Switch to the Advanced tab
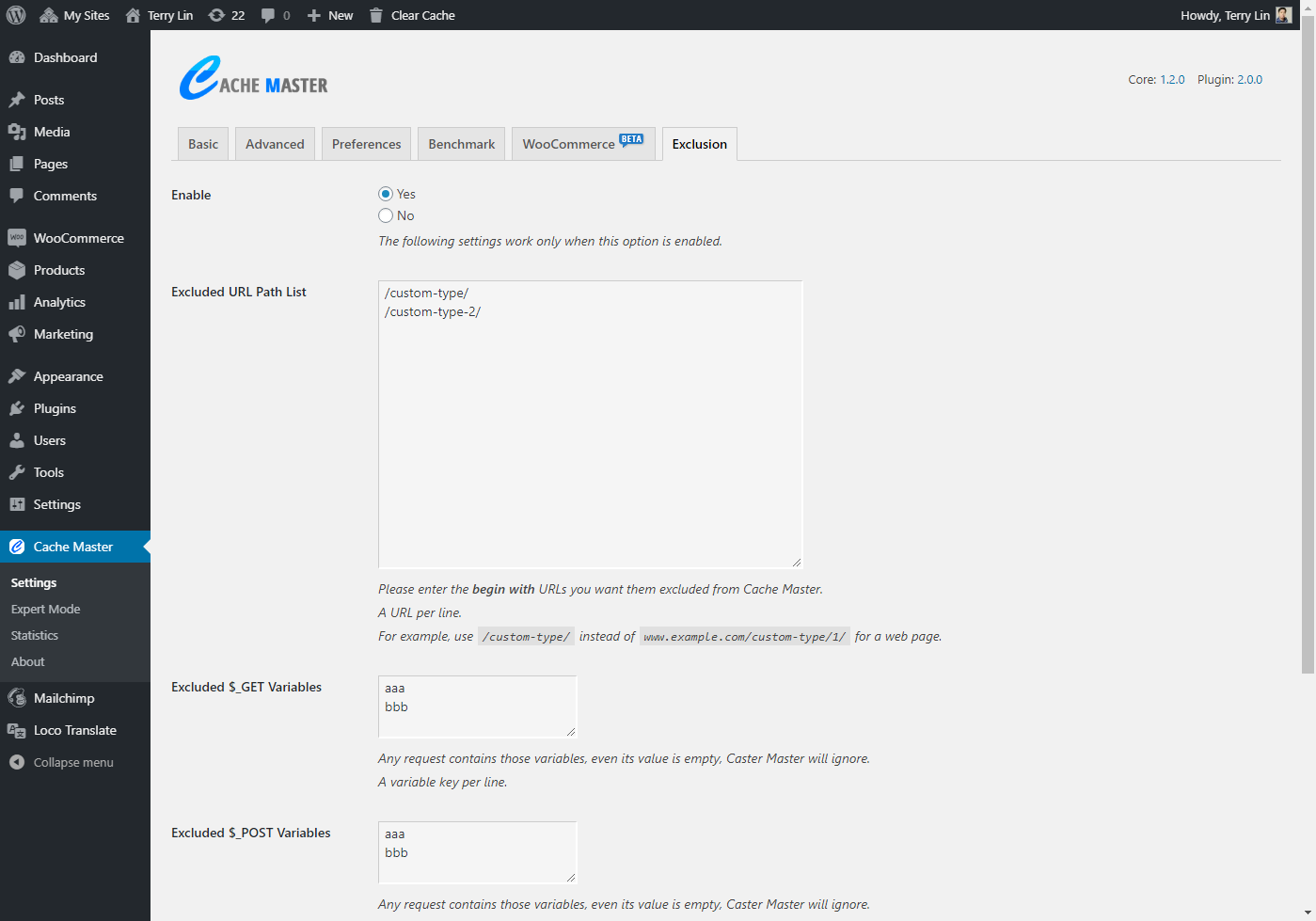Screen dimensions: 1316x921 [275, 144]
